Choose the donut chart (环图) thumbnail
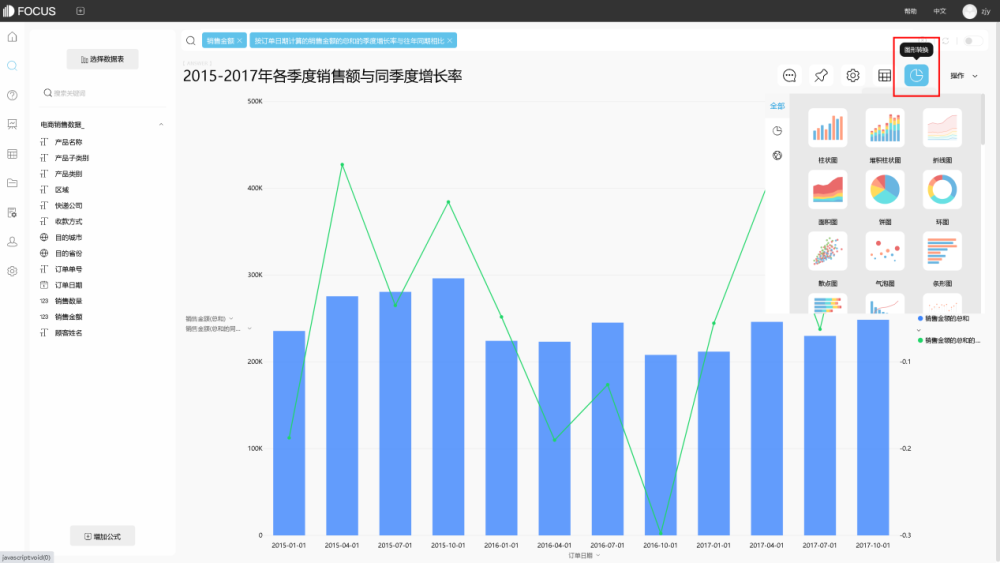The height and width of the screenshot is (563, 1000). (942, 190)
